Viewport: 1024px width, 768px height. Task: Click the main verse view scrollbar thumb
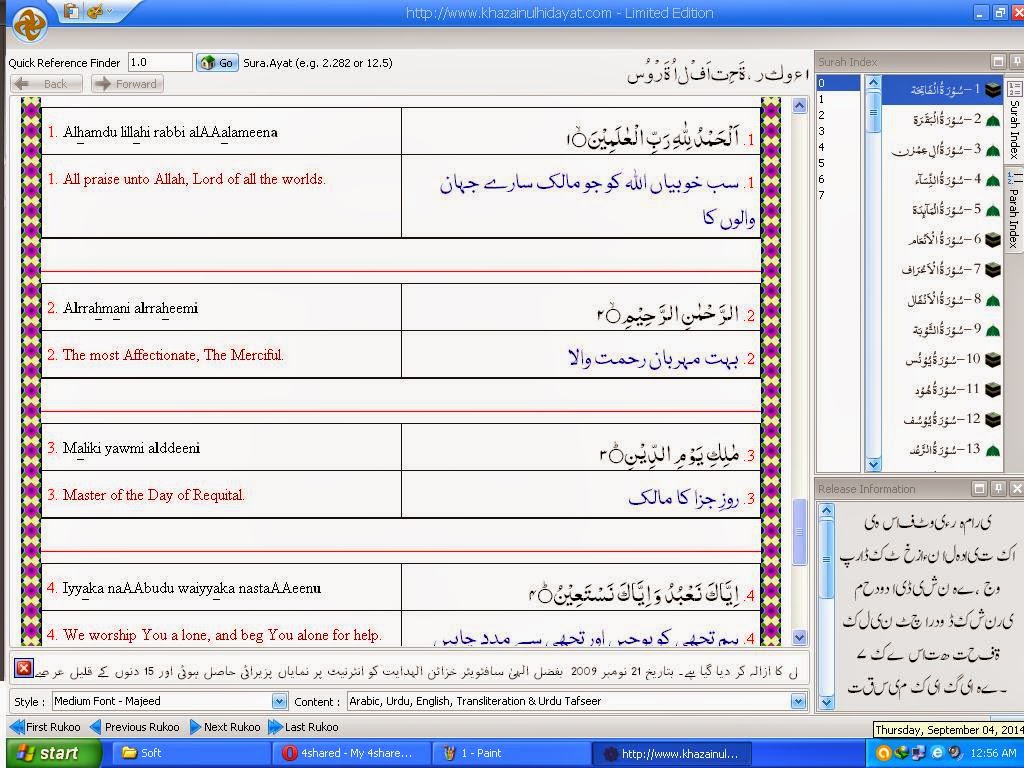click(799, 532)
